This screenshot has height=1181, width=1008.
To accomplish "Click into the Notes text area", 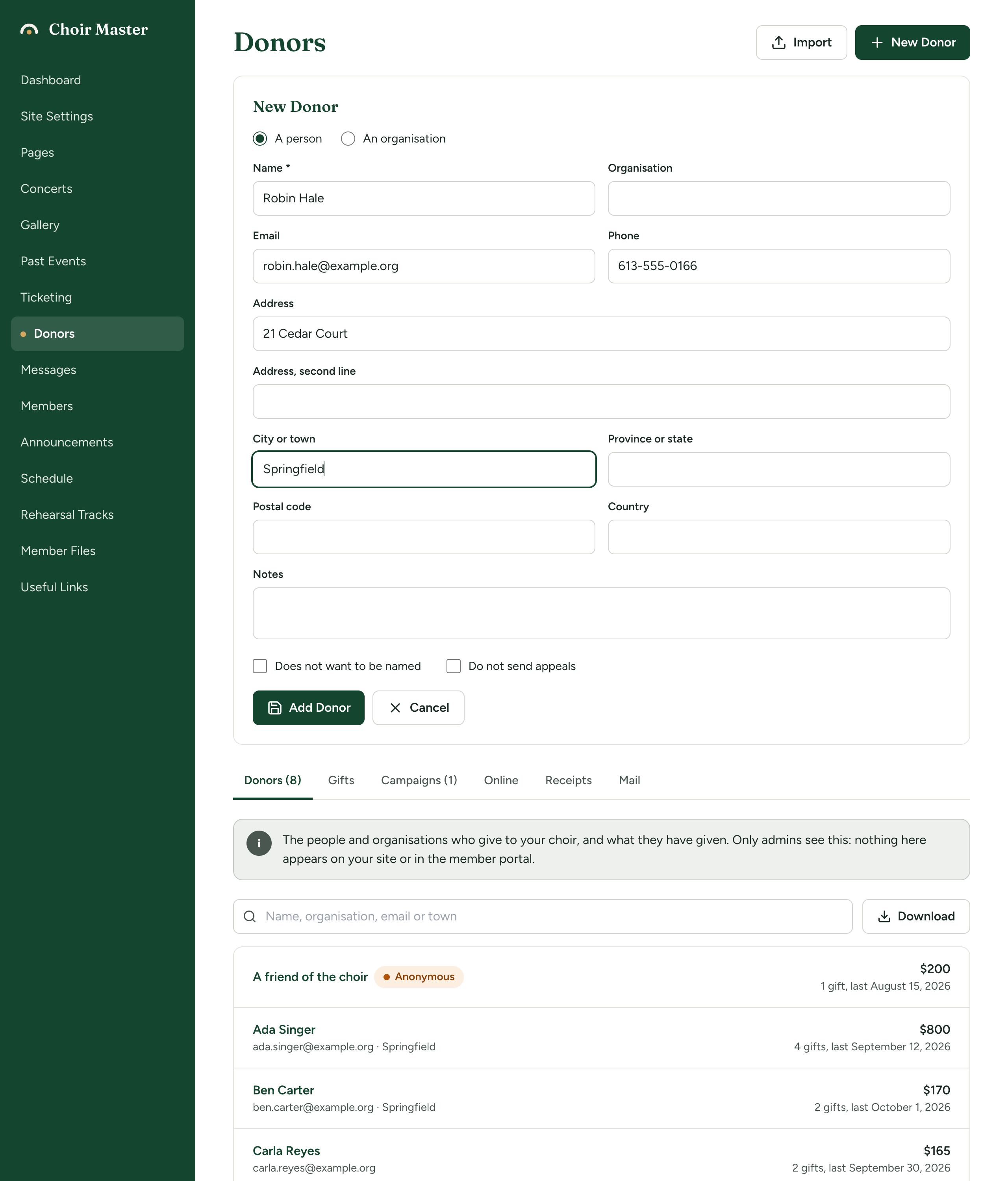I will click(x=602, y=613).
